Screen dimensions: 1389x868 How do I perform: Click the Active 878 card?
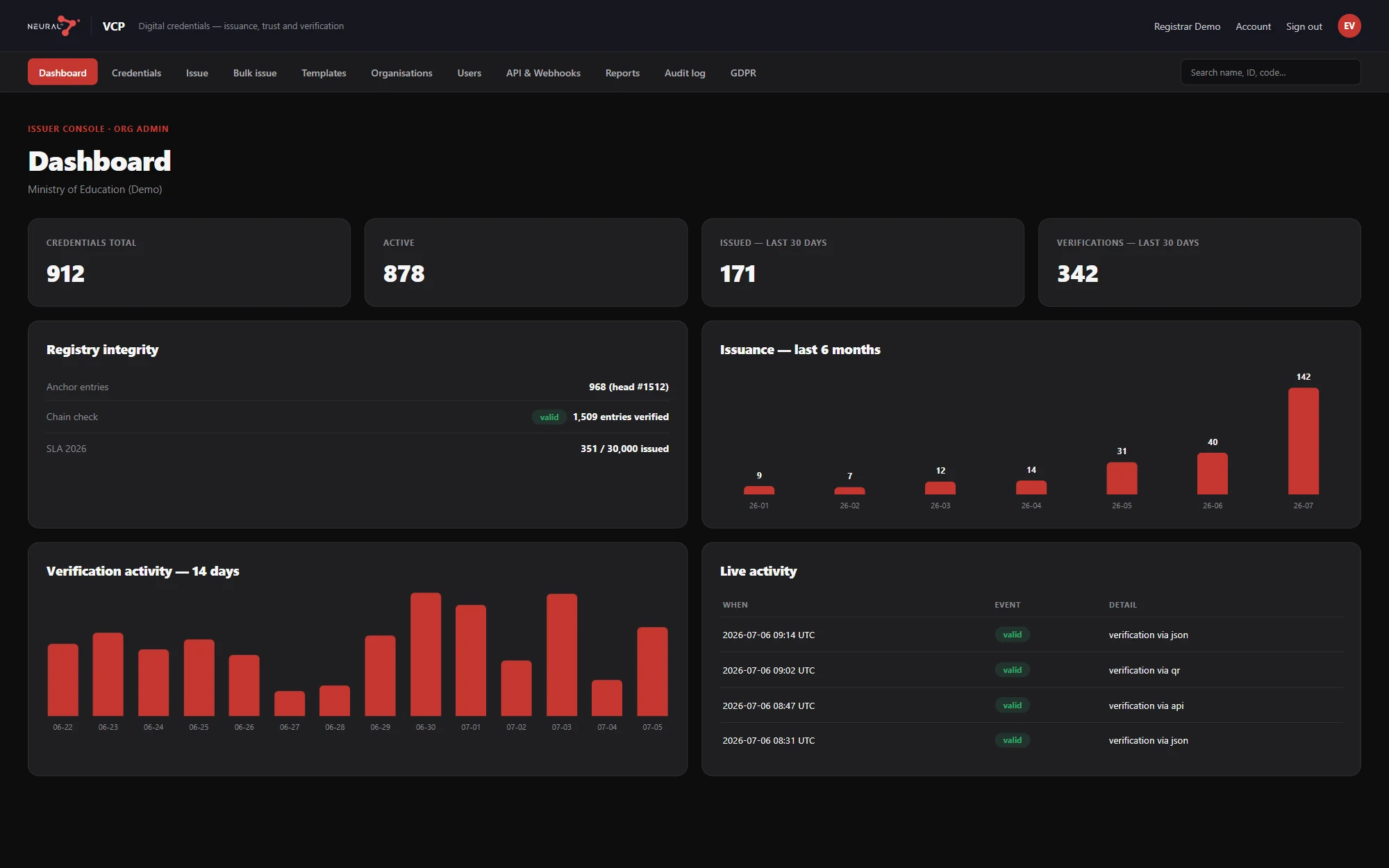[526, 262]
